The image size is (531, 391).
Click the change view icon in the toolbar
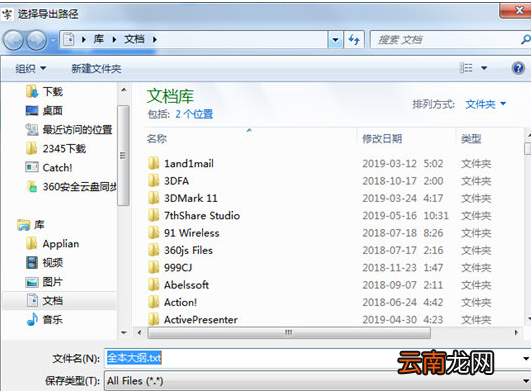[466, 68]
